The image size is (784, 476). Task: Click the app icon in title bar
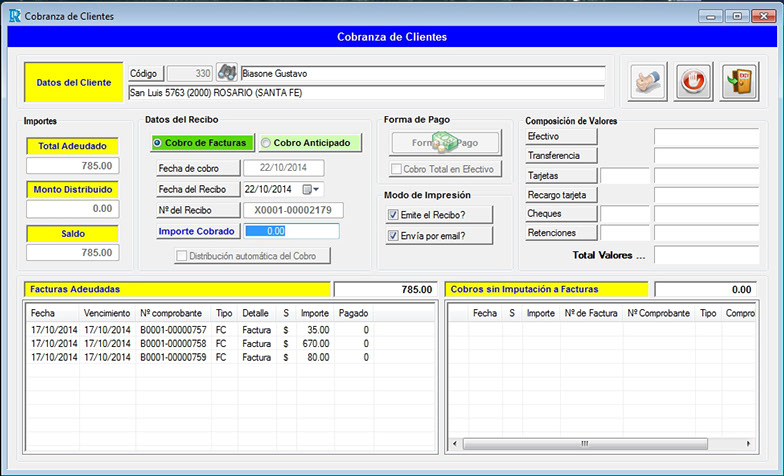[13, 16]
